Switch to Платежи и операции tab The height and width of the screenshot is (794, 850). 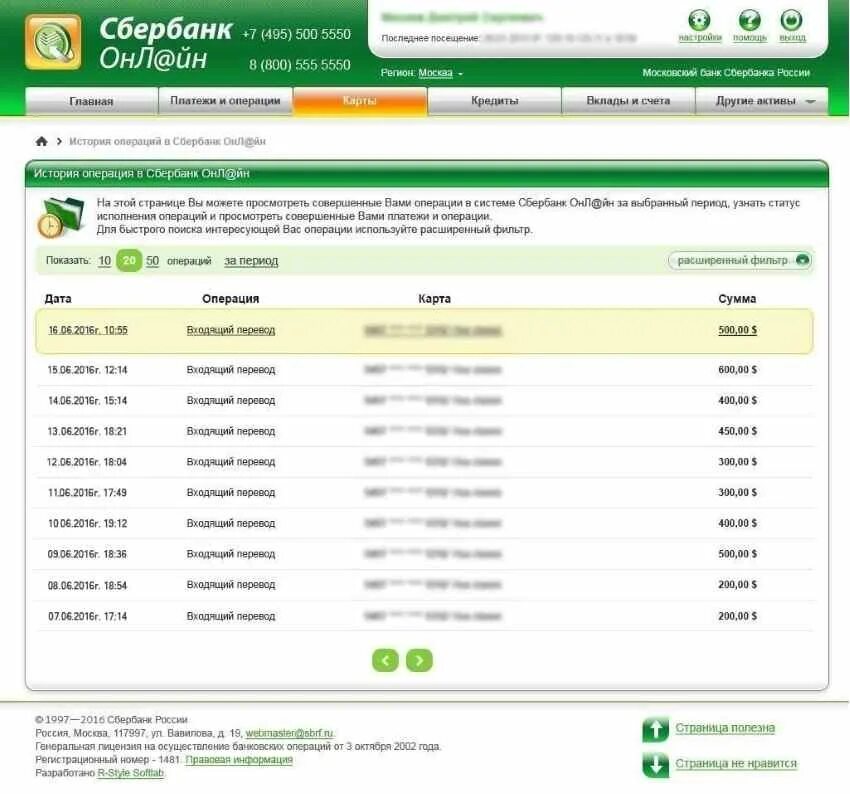225,101
